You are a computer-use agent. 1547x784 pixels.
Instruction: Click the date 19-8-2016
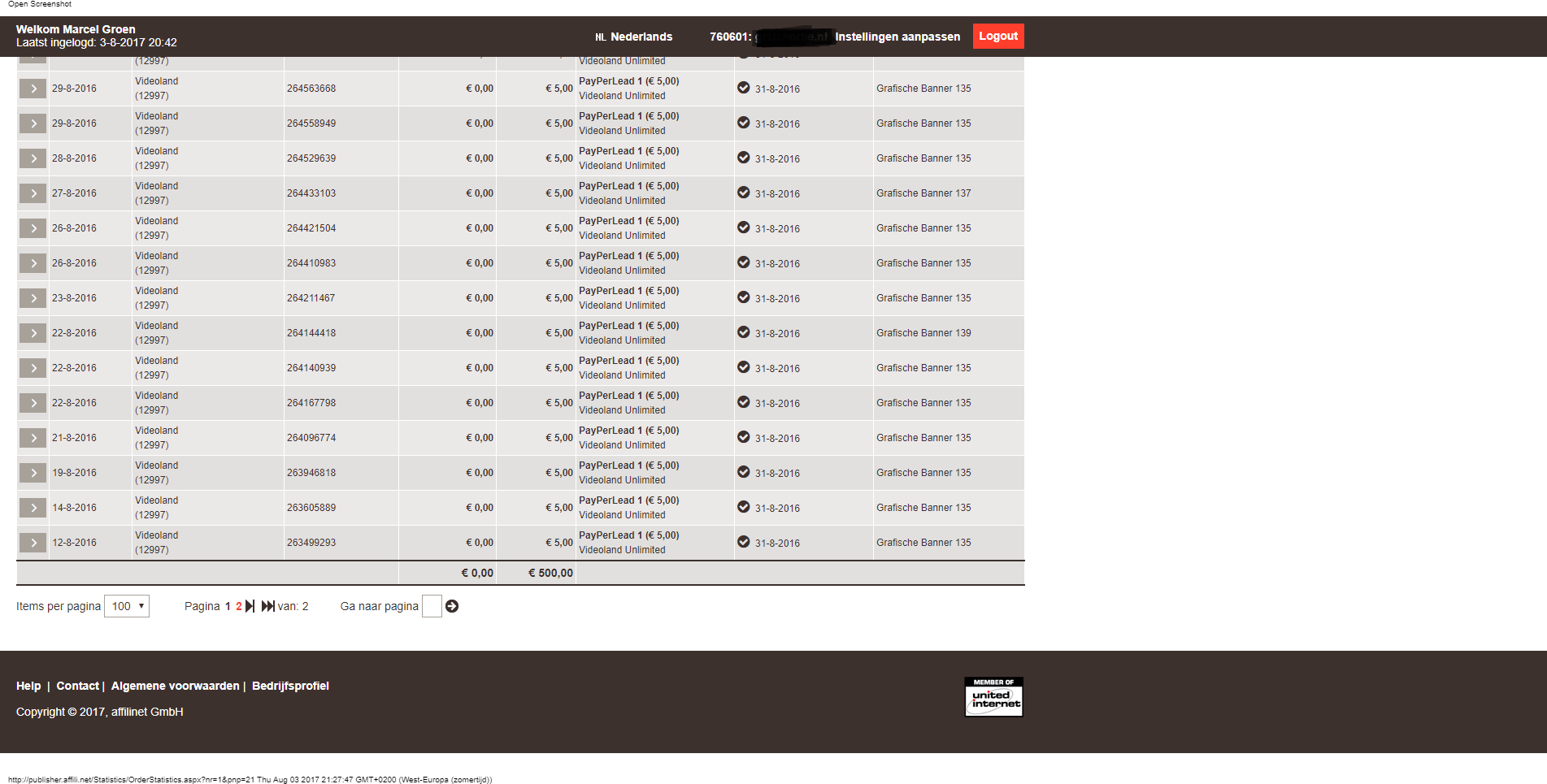(x=74, y=473)
